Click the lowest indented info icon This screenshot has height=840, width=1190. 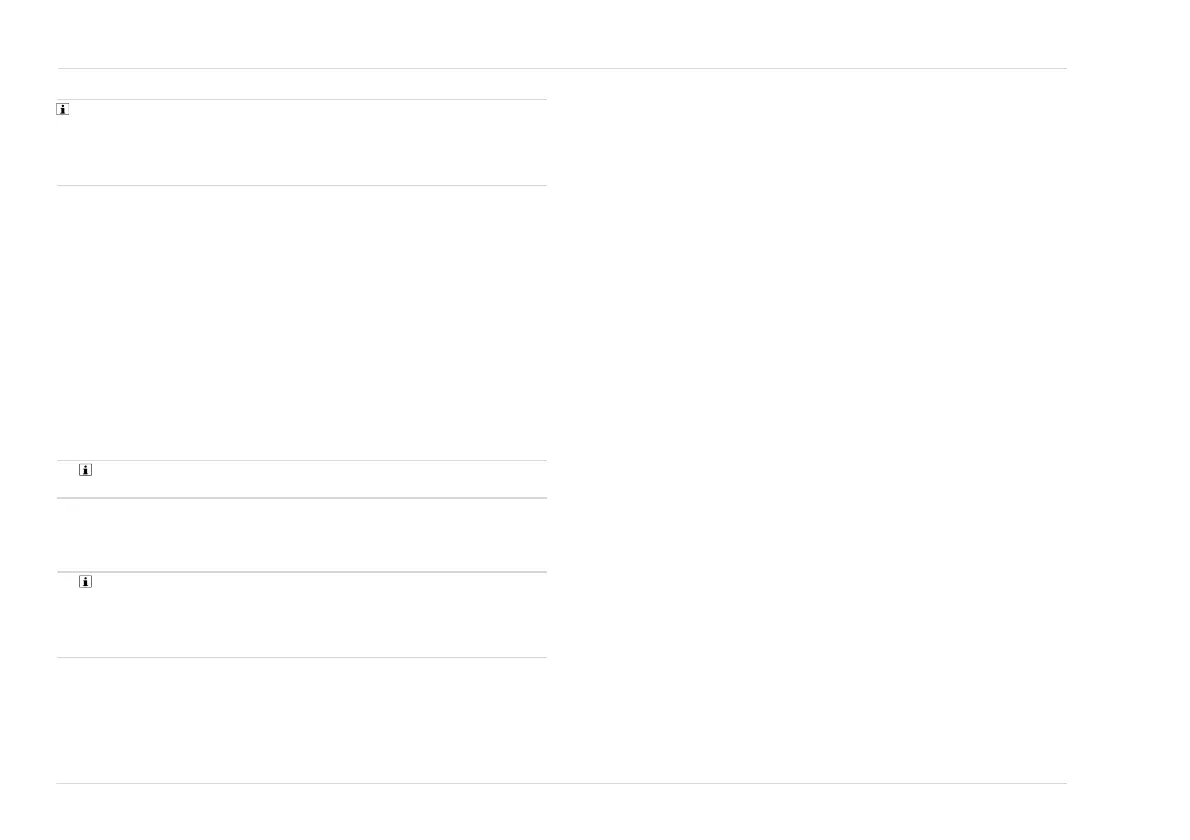pyautogui.click(x=85, y=582)
